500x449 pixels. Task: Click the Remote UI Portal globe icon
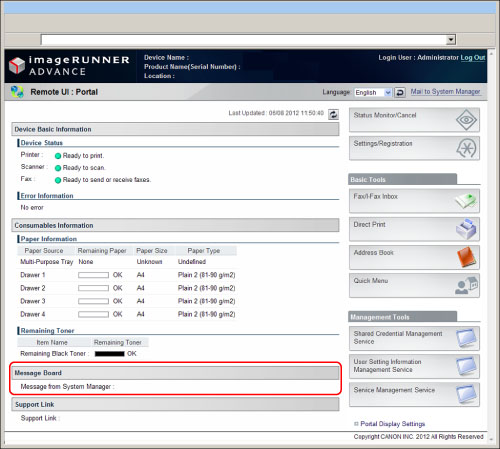[x=17, y=92]
